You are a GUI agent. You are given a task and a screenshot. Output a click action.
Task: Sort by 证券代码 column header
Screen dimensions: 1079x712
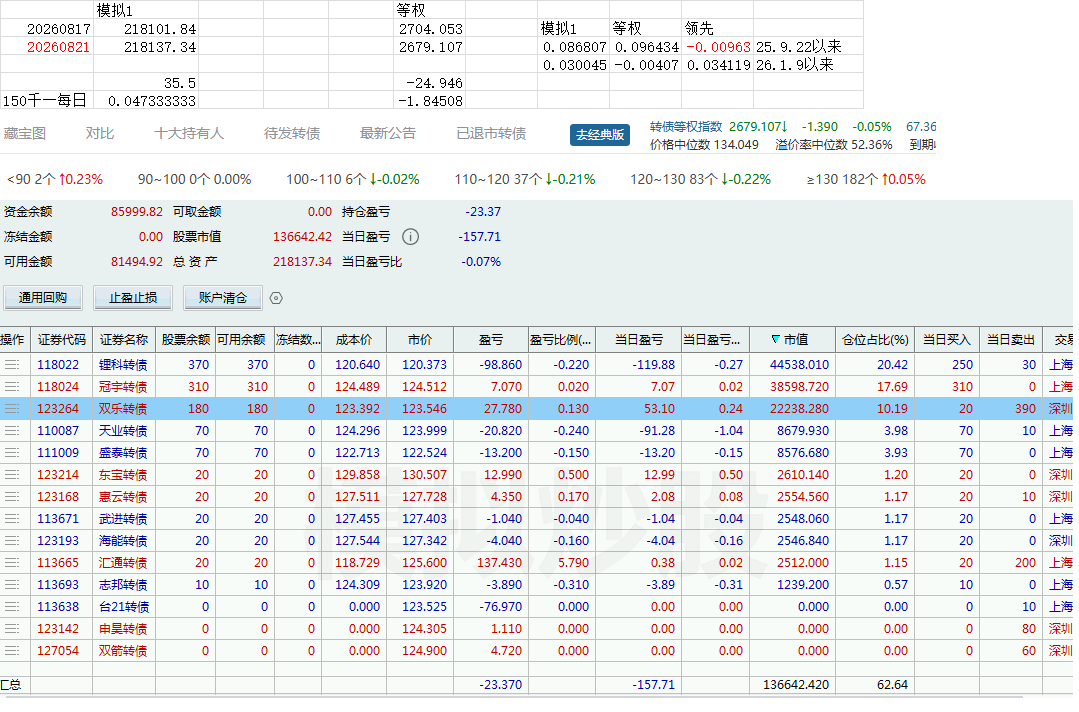click(62, 340)
